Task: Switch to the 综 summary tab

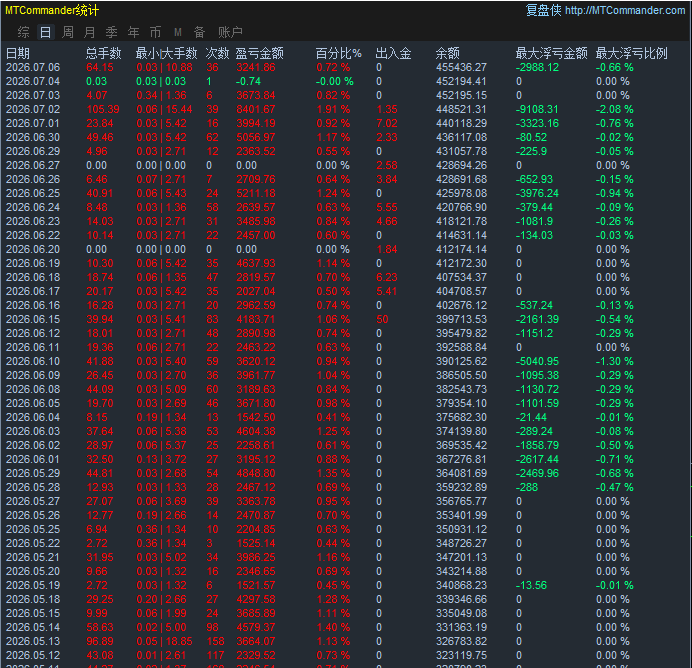Action: (23, 32)
